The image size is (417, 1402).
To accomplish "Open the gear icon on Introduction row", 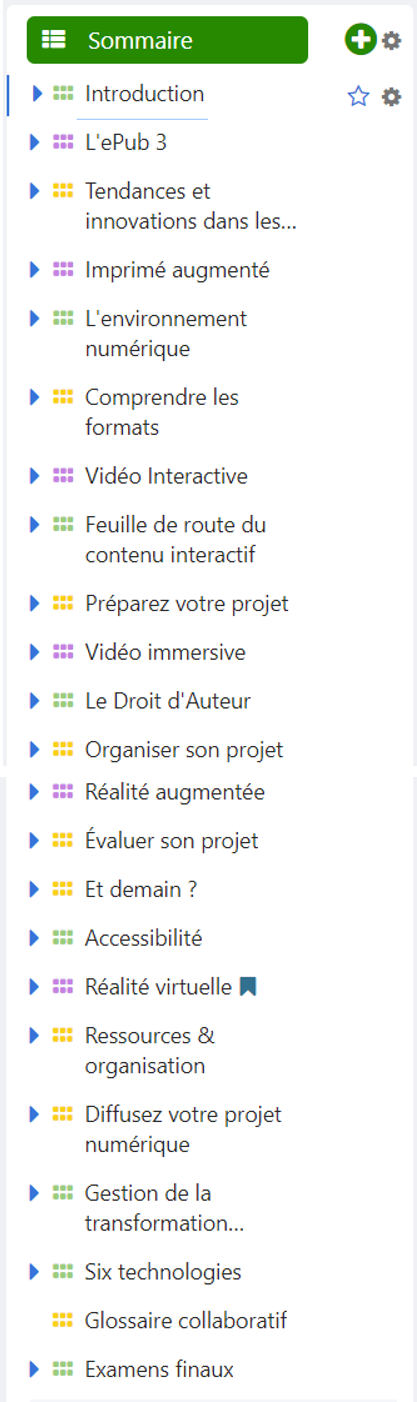I will [391, 97].
